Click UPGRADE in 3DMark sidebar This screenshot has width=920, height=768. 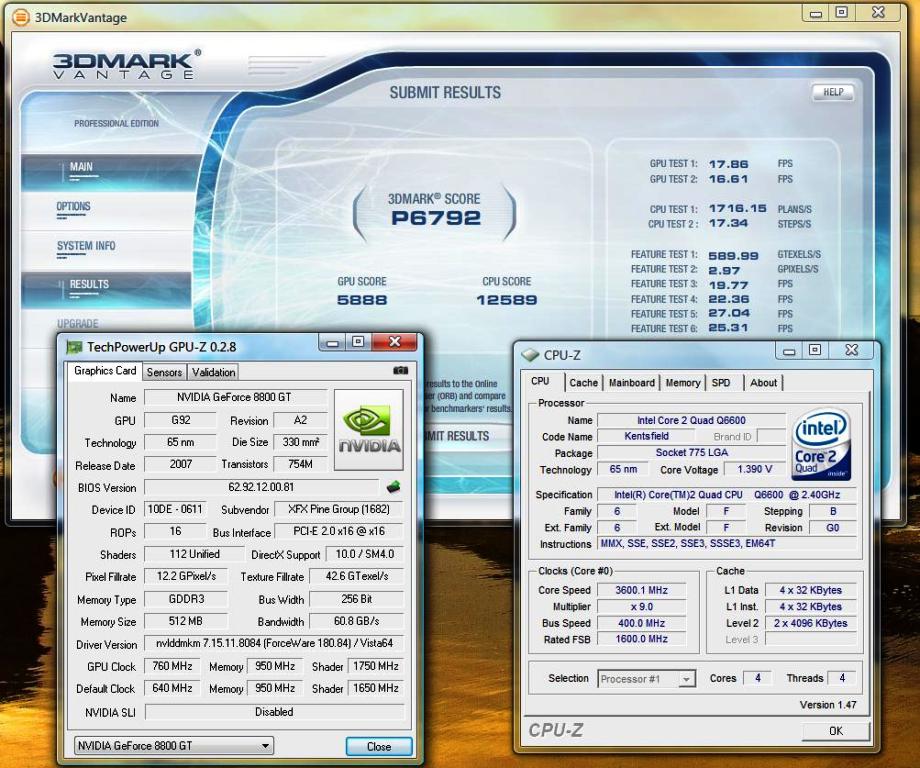[77, 324]
